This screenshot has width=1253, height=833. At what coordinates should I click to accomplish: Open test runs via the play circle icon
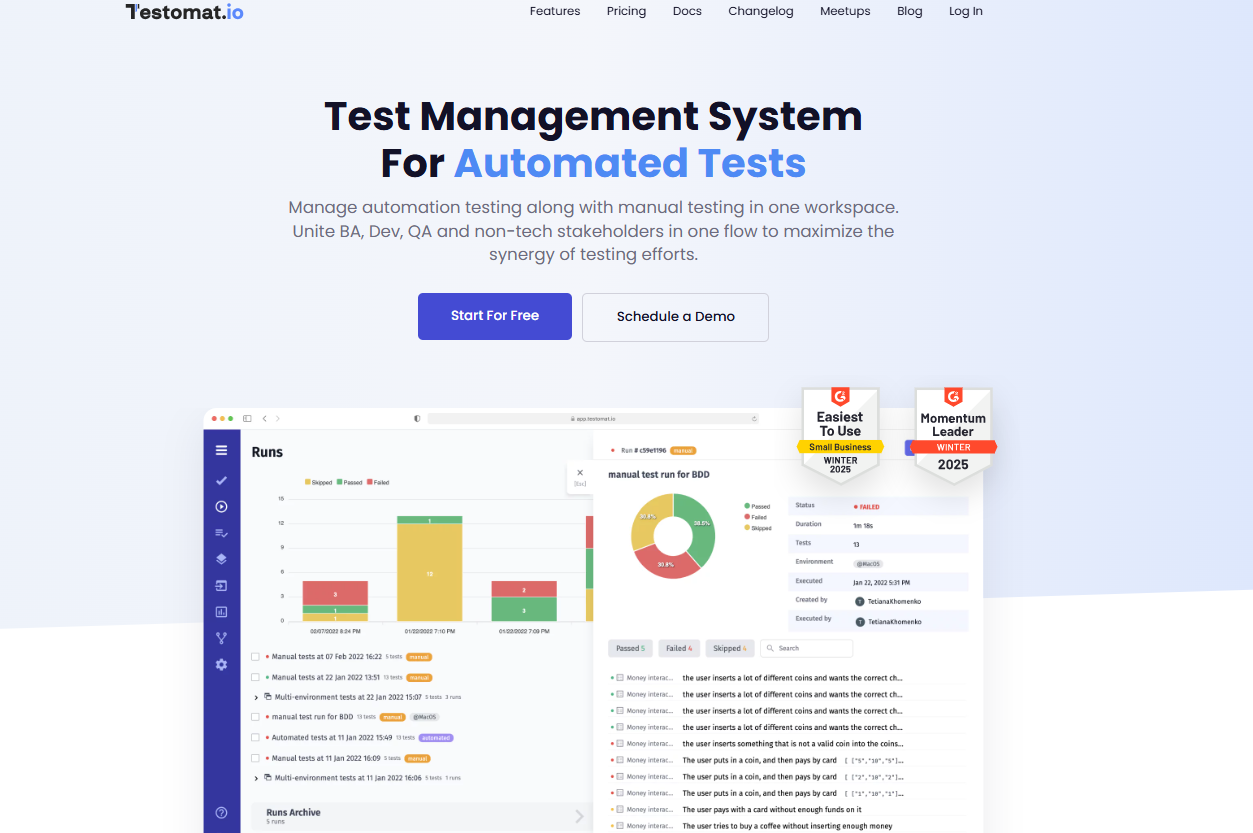click(x=221, y=506)
